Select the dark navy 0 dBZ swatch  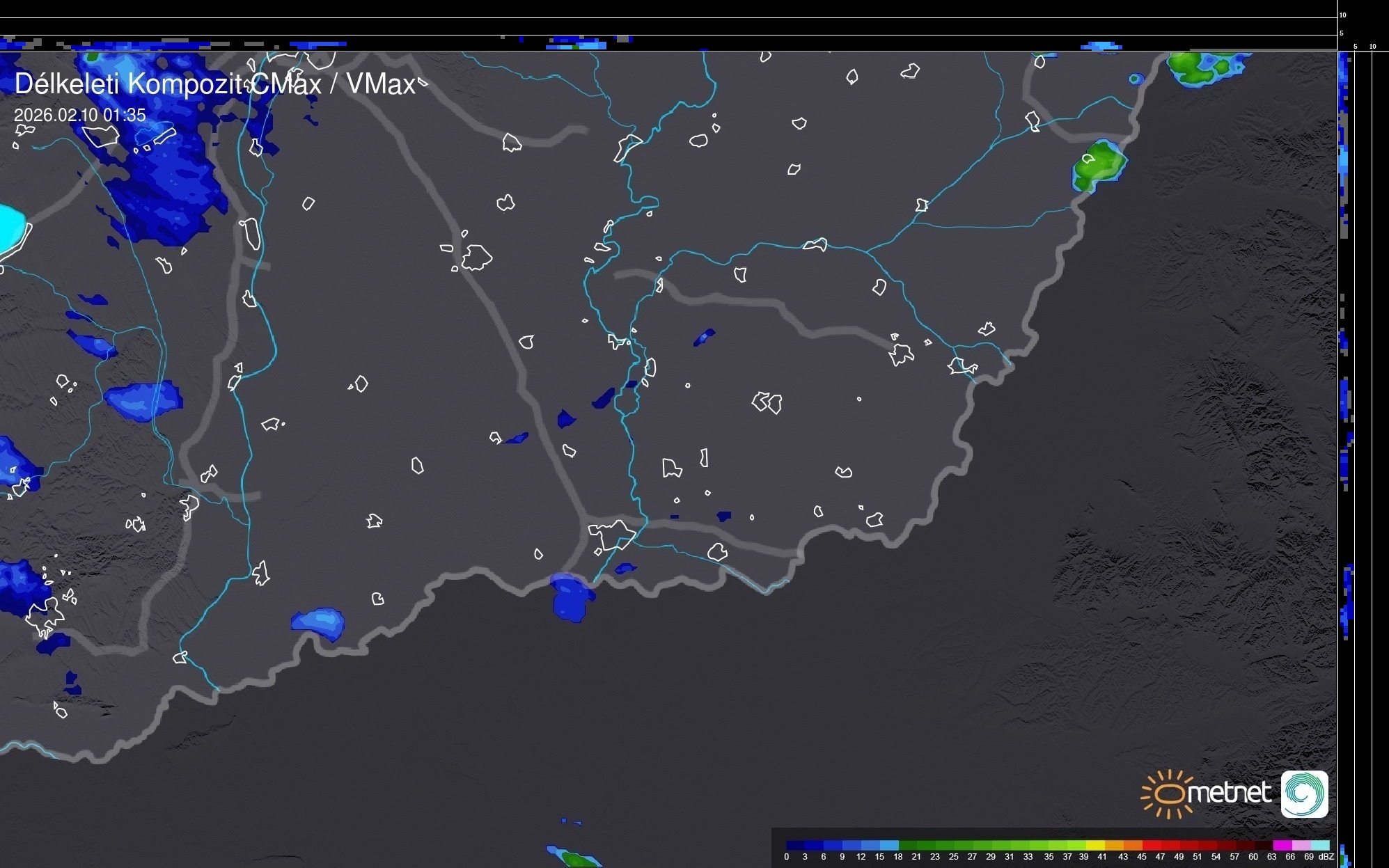[795, 845]
